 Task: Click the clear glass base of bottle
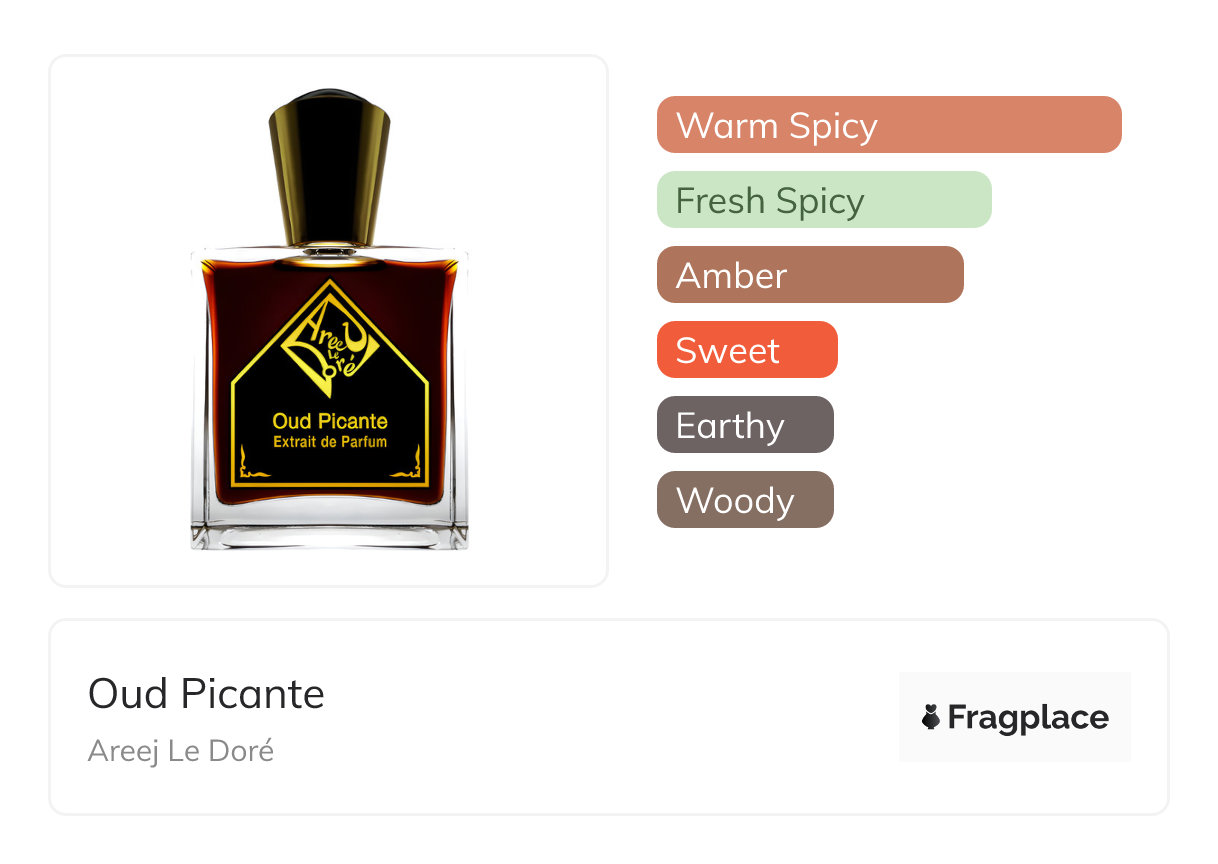[329, 524]
